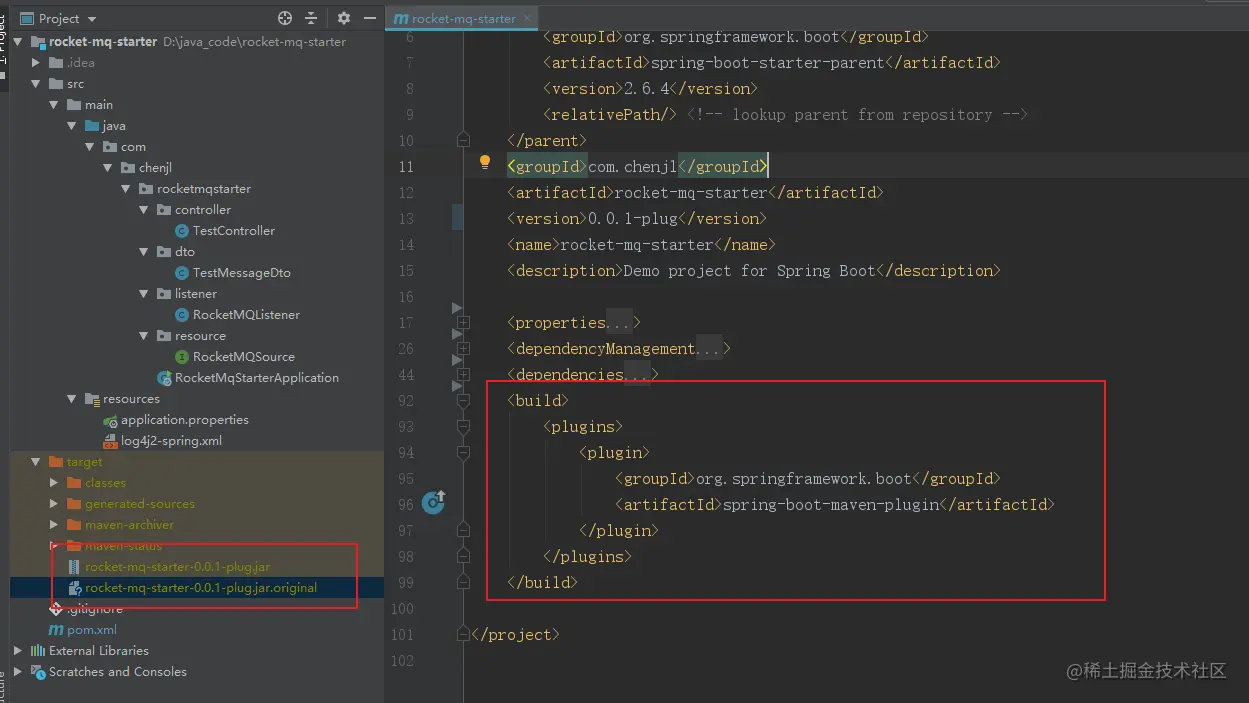Click the description Demo project line
Viewport: 1249px width, 703px height.
pyautogui.click(x=754, y=270)
